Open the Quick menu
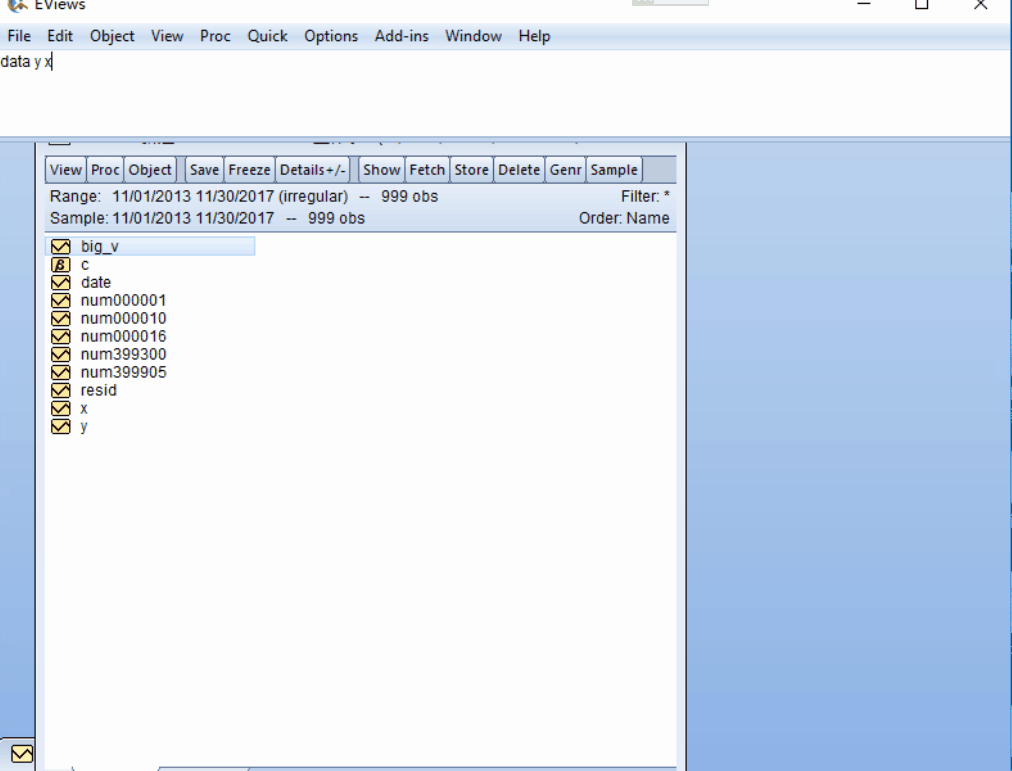Viewport: 1012px width, 771px height. [x=267, y=36]
